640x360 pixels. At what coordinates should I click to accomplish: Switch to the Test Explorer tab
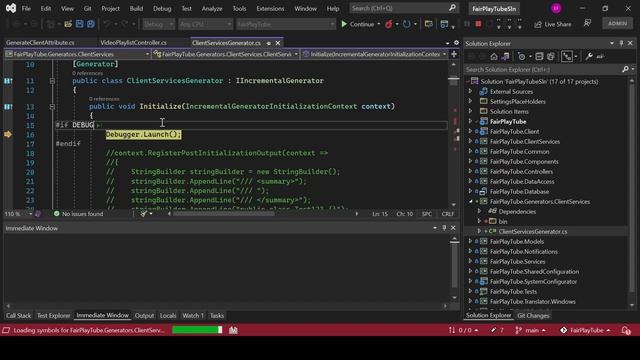[x=53, y=316]
